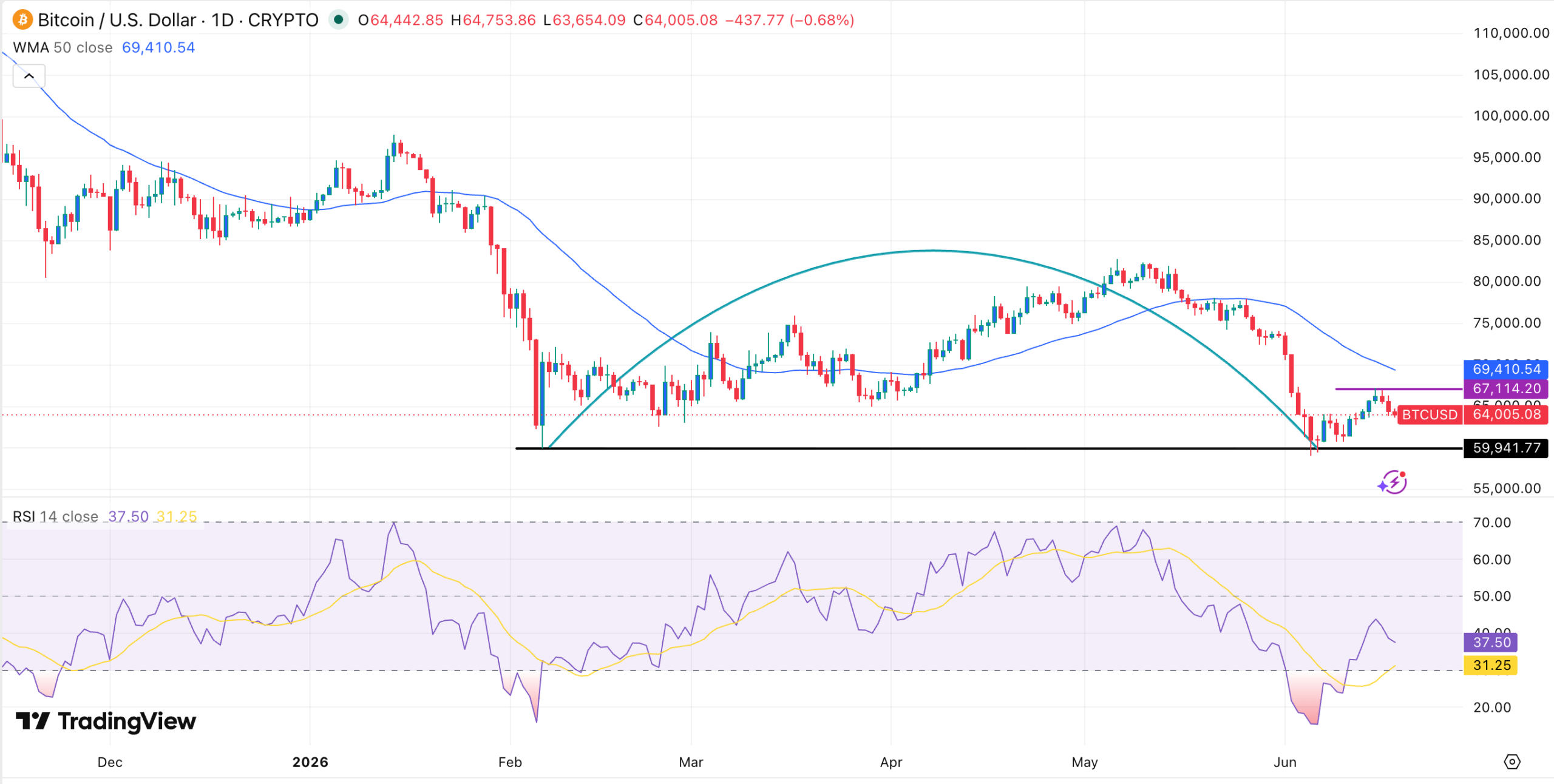Click the opening price O64,442.85 value
This screenshot has width=1554, height=784.
tap(401, 20)
